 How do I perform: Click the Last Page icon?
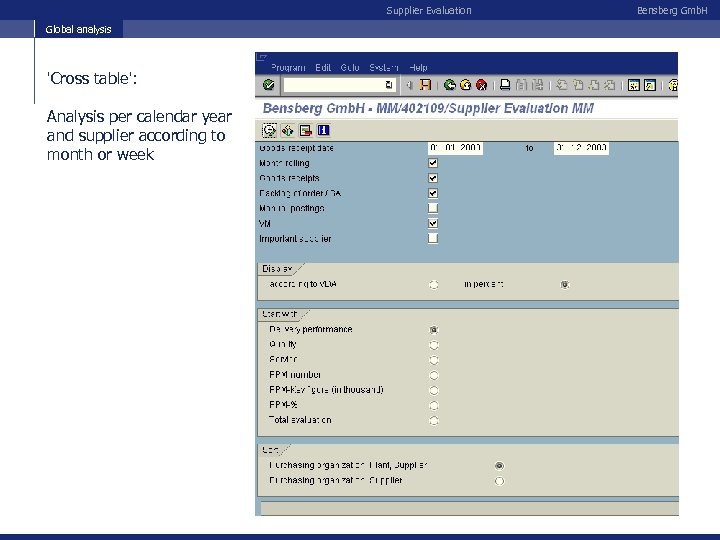(x=610, y=85)
